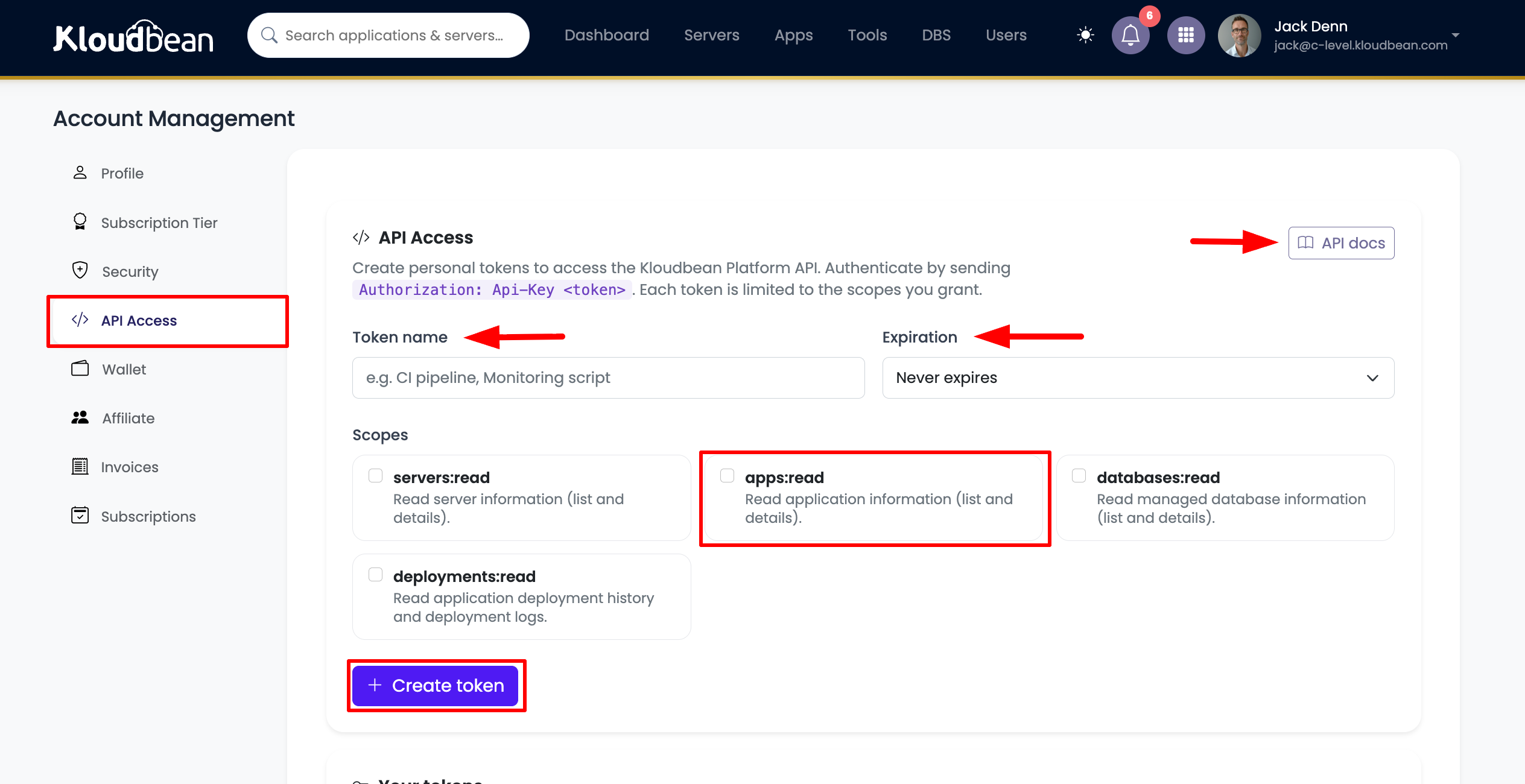
Task: Focus the Token name input field
Action: coord(608,378)
